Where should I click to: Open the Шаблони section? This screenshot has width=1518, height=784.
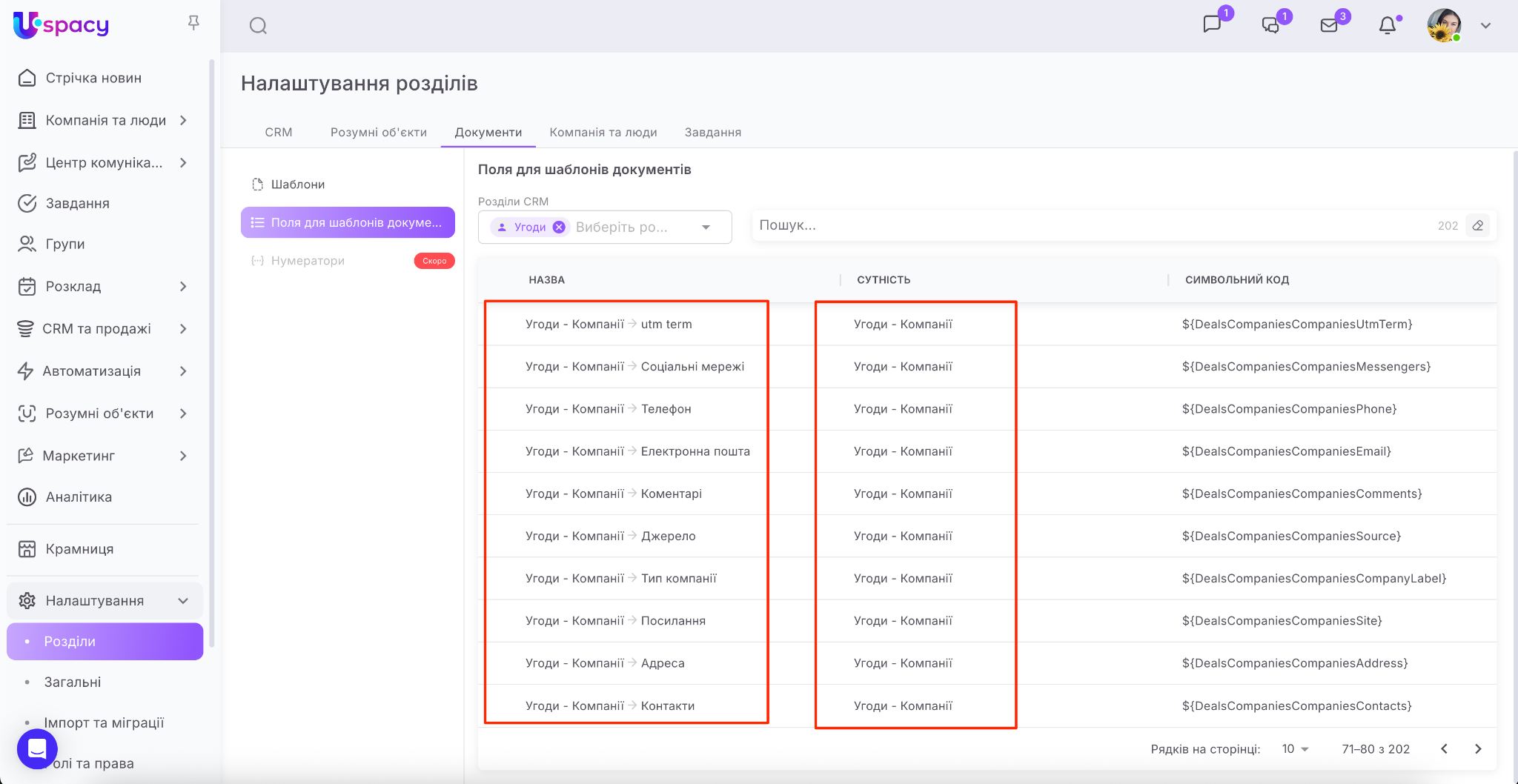(x=297, y=185)
